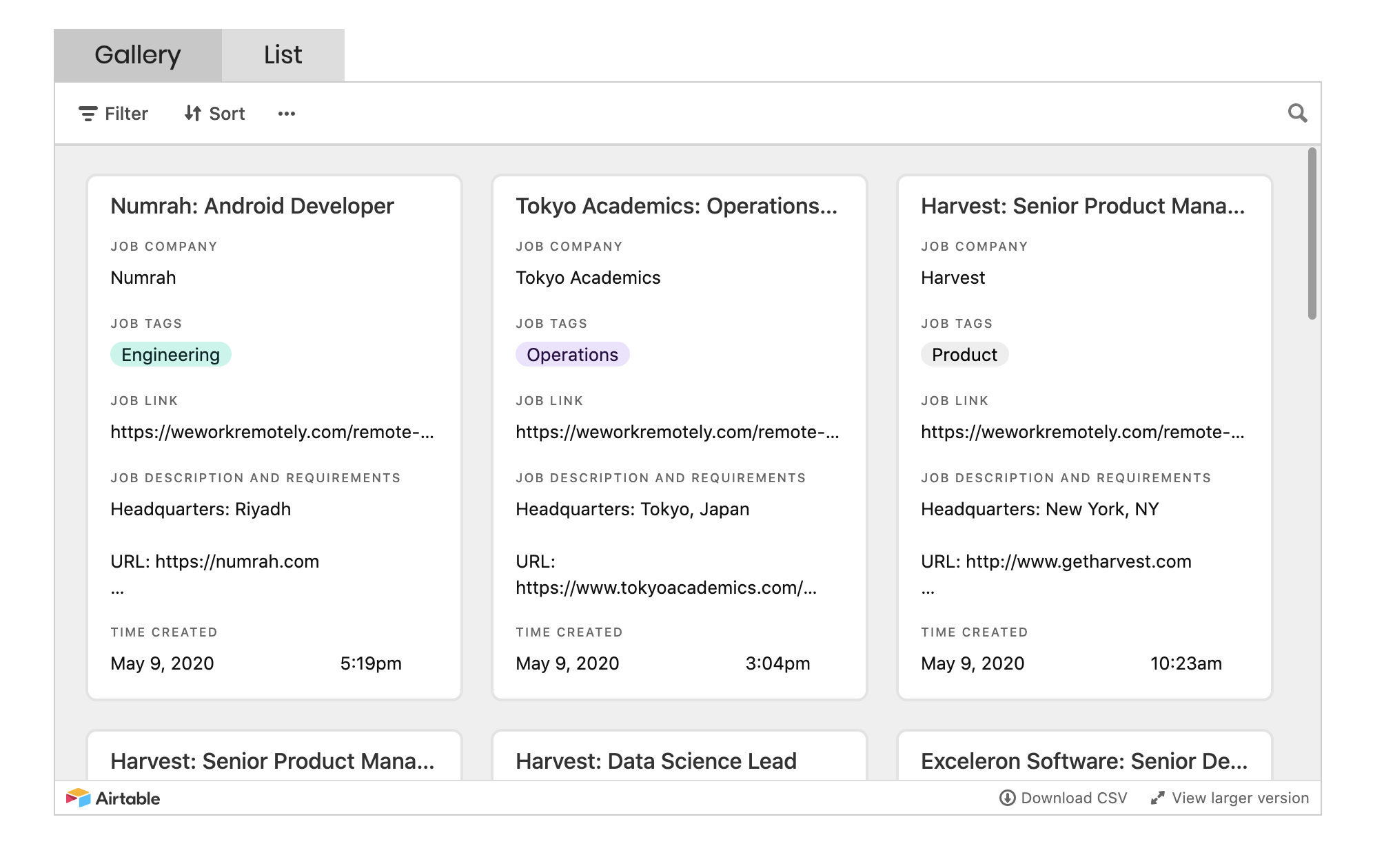Open the Tokyo Academics: Operations card
The width and height of the screenshot is (1384, 868).
coord(676,206)
